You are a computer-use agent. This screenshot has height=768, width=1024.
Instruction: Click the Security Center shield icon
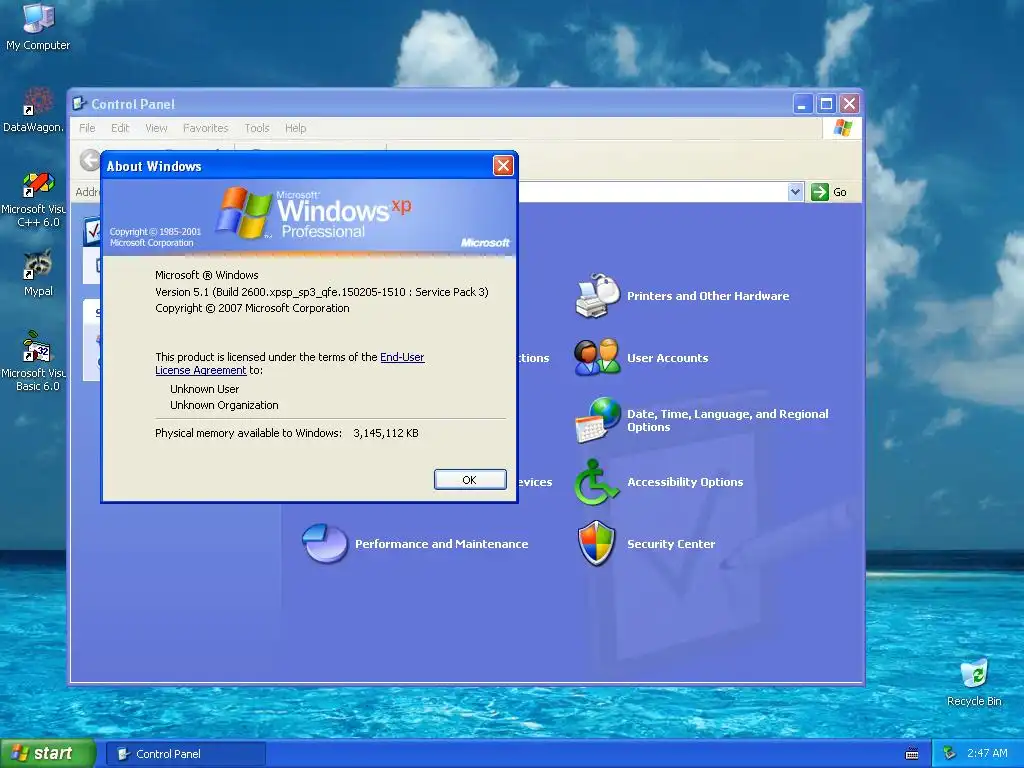click(x=596, y=543)
